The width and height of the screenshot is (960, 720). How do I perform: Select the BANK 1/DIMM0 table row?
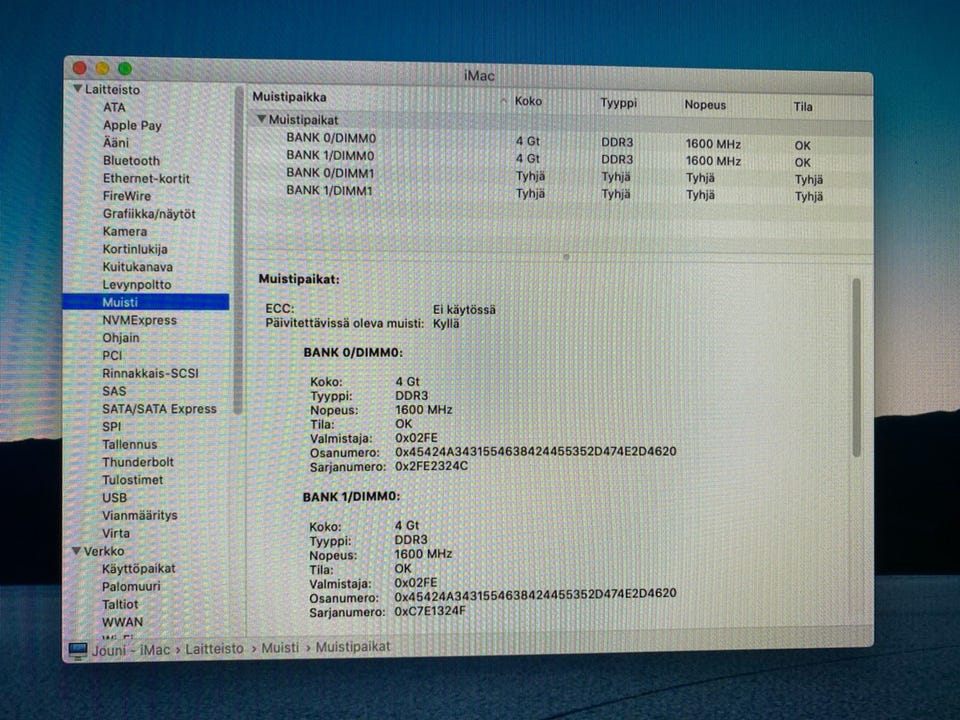point(560,159)
